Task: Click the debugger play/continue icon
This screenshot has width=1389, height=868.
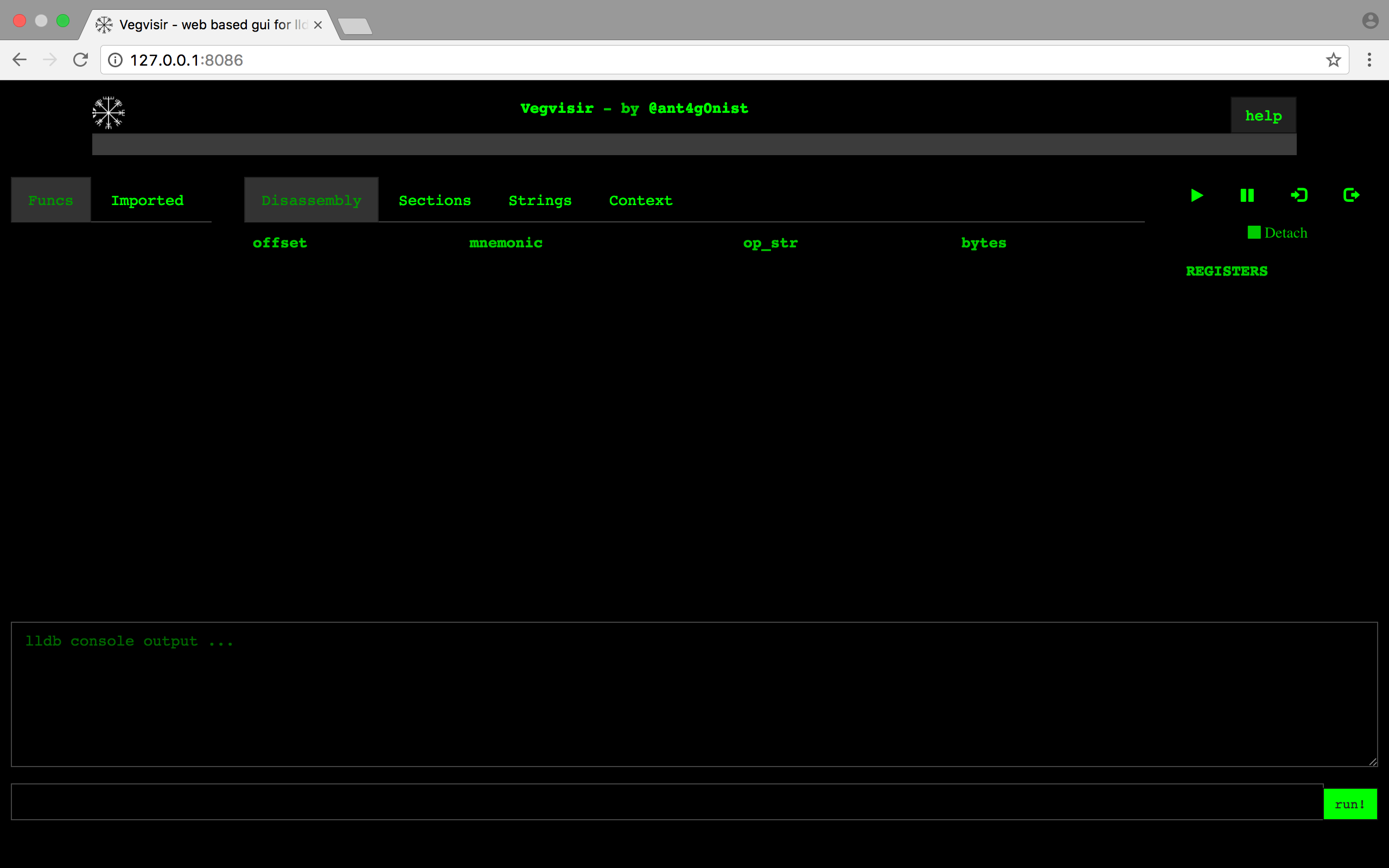Action: pyautogui.click(x=1197, y=196)
